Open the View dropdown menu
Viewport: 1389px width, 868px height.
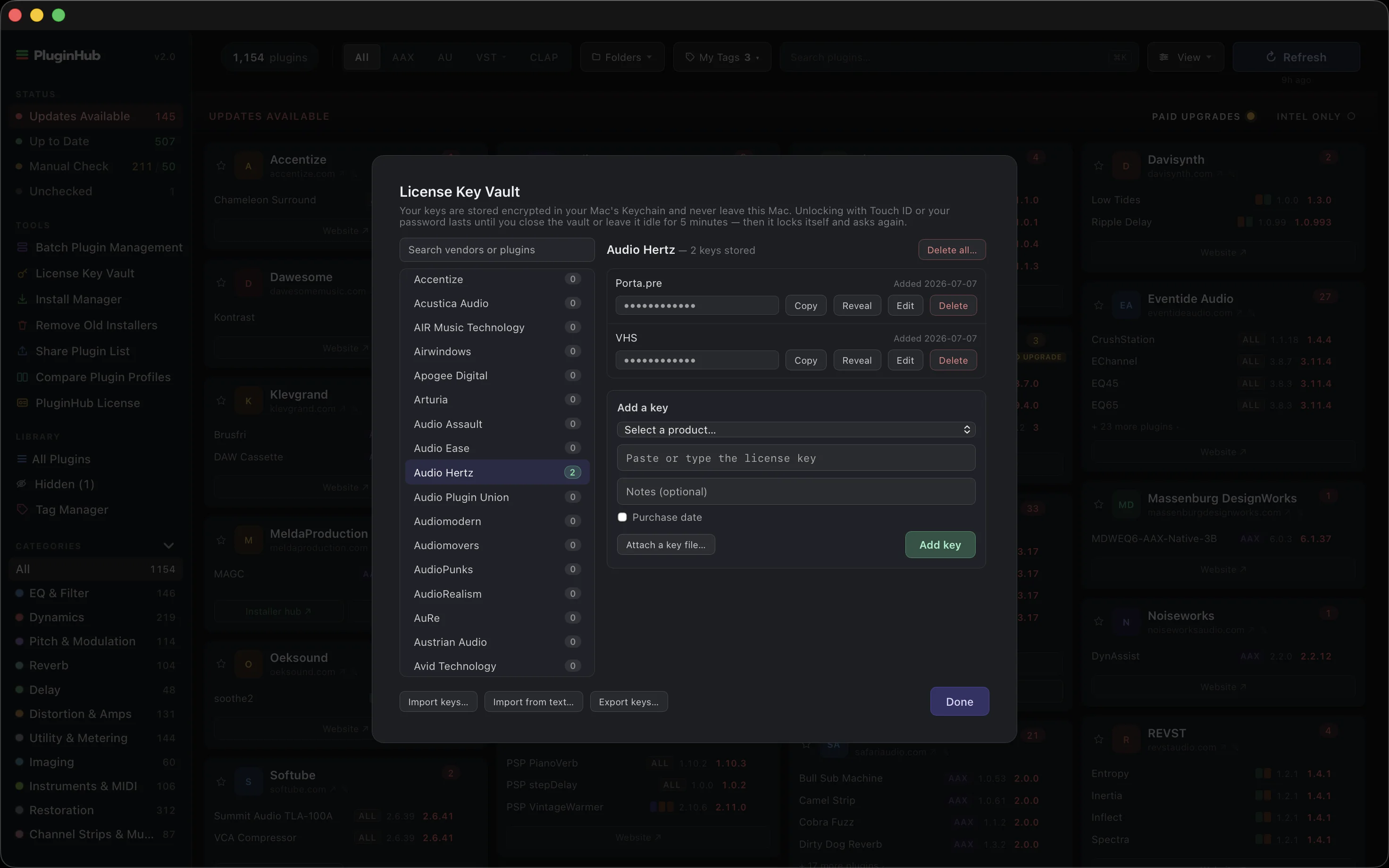coord(1185,57)
